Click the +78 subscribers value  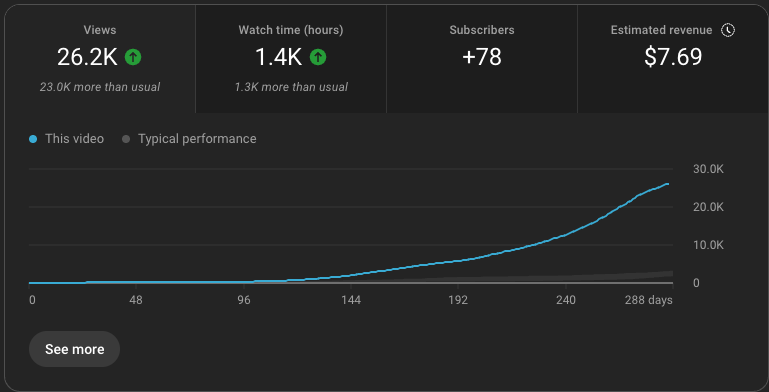[482, 57]
